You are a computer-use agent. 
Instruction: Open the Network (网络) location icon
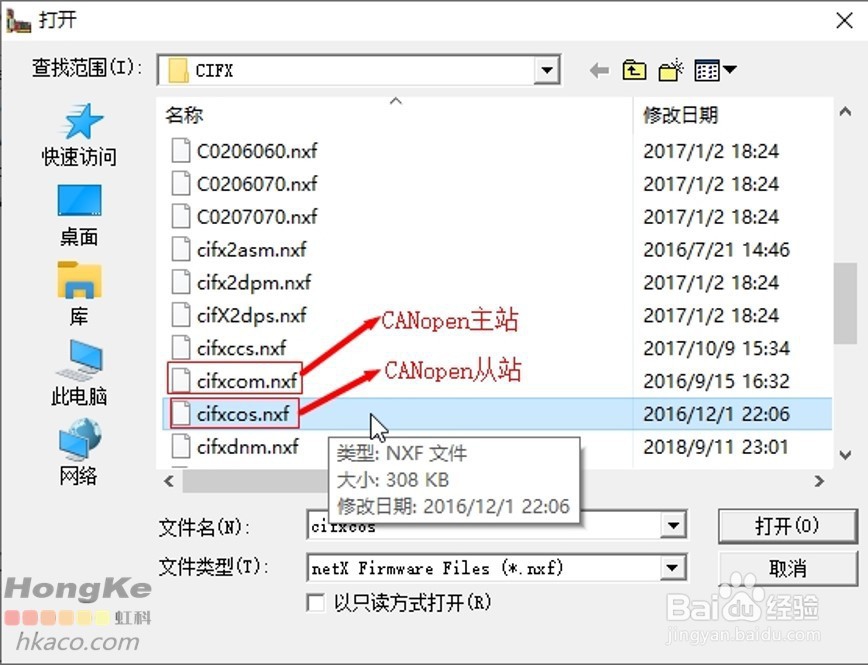(x=80, y=439)
